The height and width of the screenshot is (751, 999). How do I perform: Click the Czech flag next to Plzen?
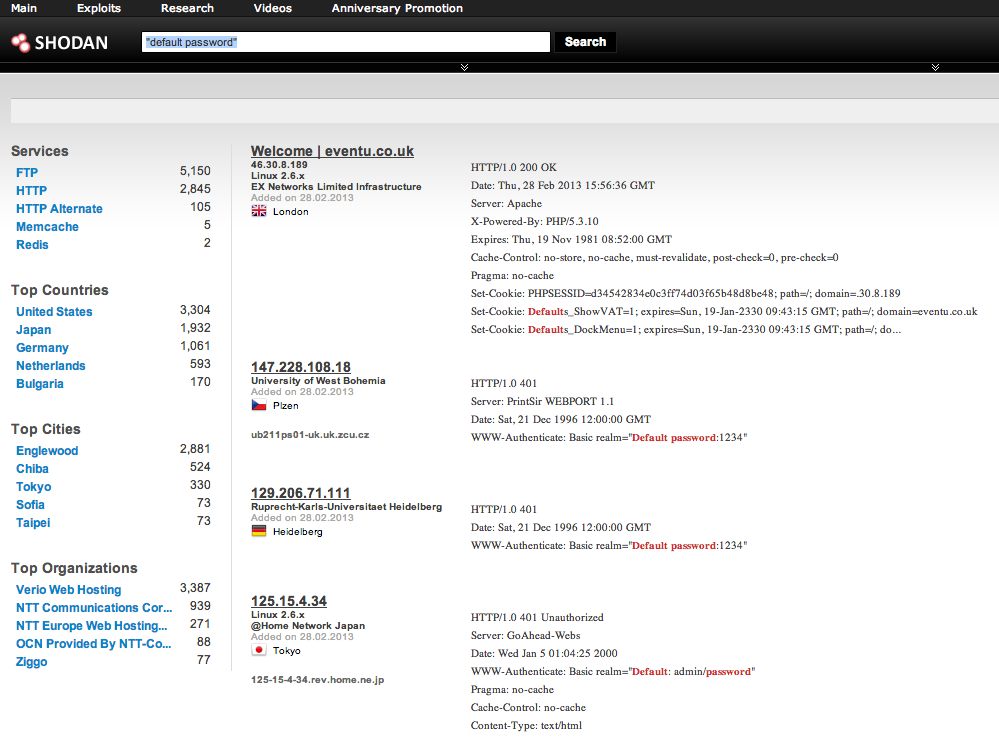pos(259,405)
